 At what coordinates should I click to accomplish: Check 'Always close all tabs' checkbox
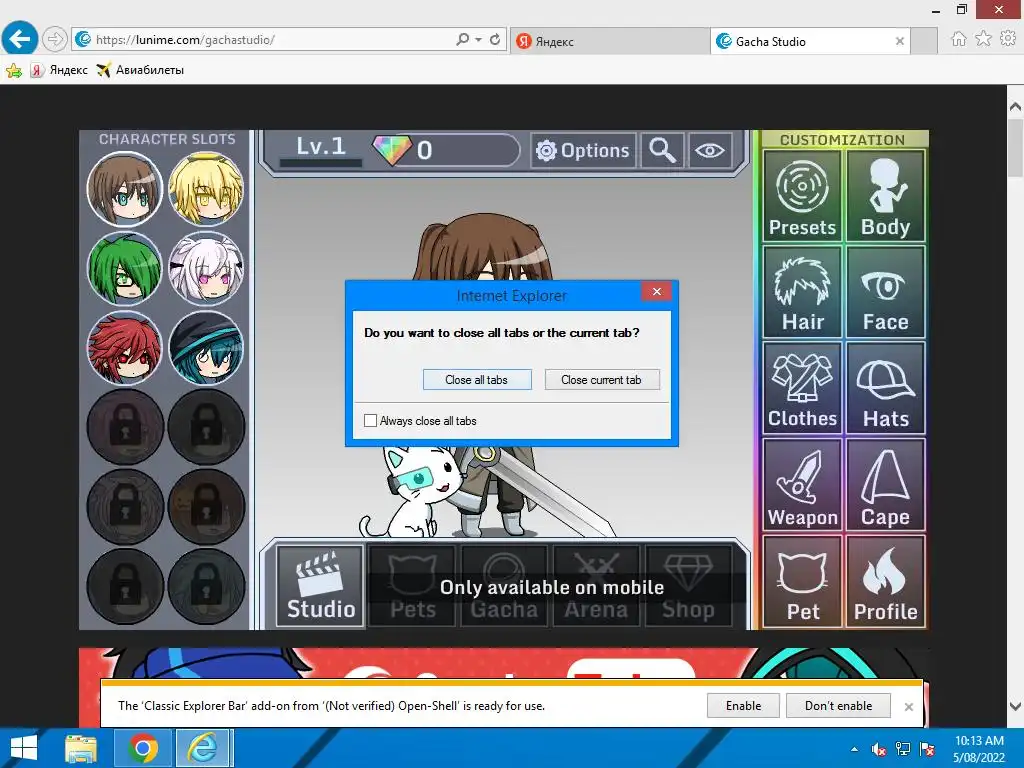coord(370,421)
